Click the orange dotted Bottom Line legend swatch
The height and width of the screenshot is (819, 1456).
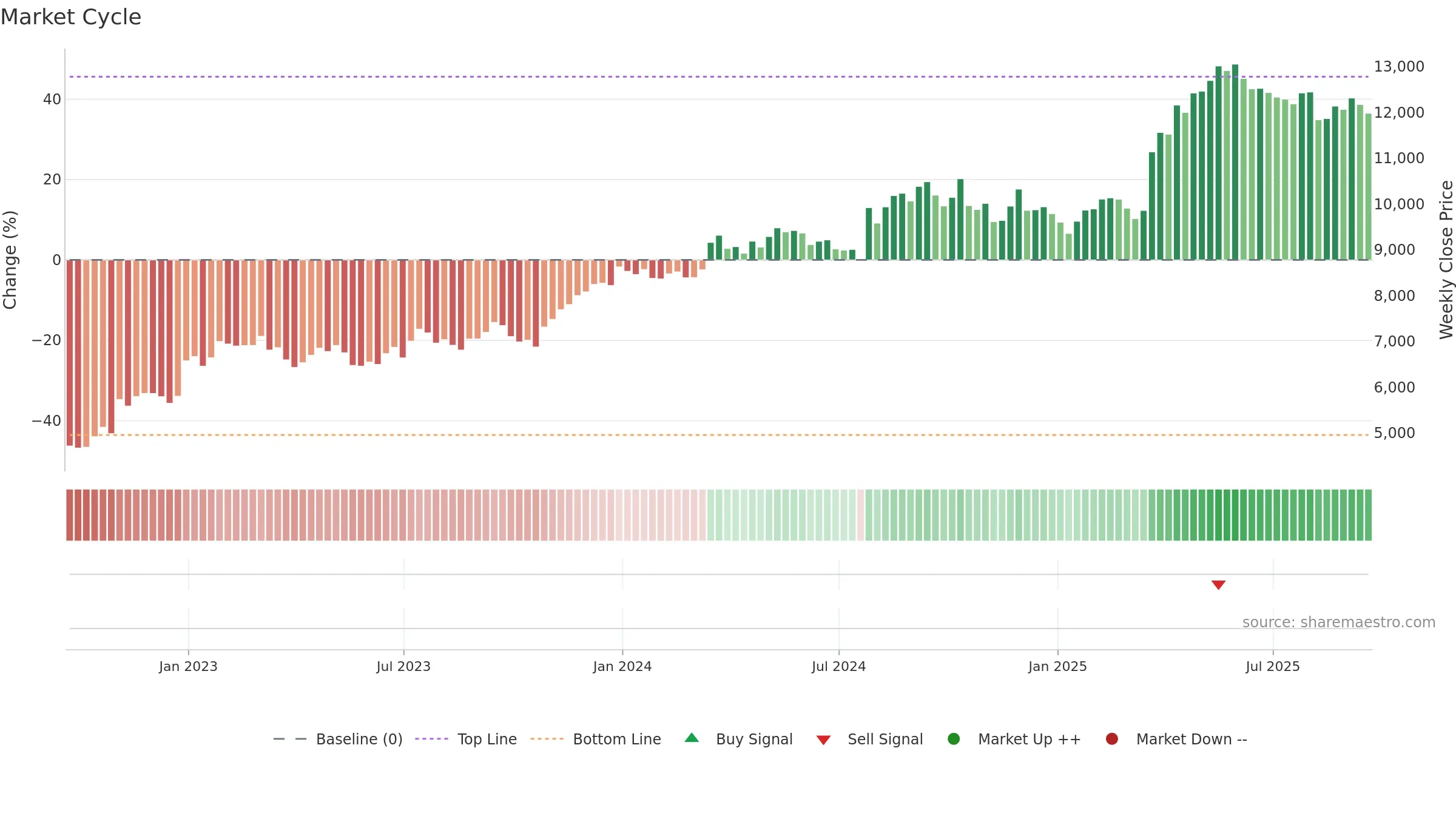click(547, 739)
